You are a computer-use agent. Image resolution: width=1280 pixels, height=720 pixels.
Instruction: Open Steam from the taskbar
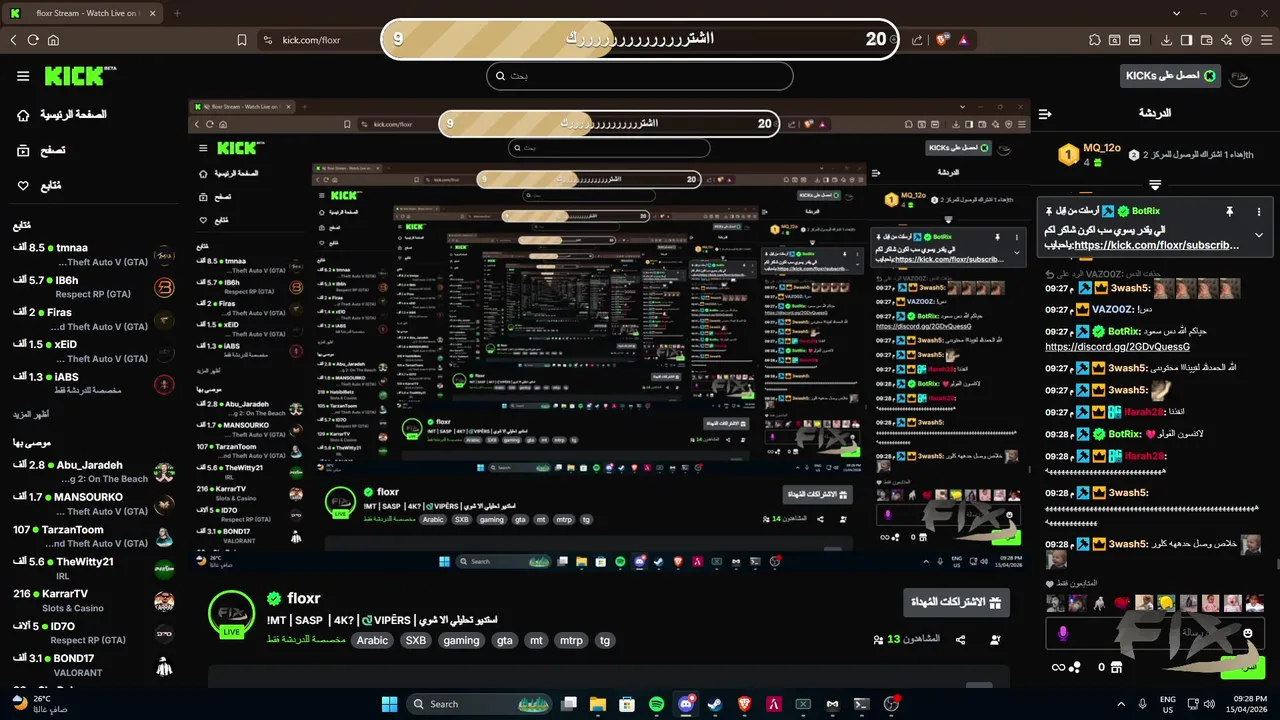point(715,704)
